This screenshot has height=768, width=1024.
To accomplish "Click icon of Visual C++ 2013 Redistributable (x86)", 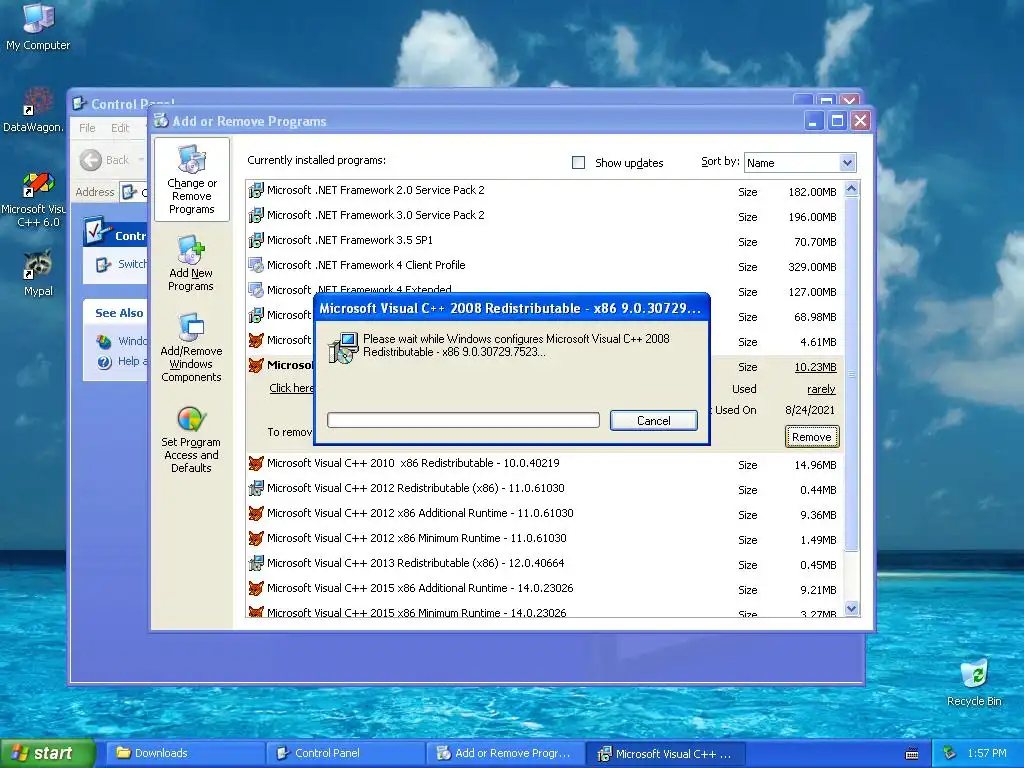I will pyautogui.click(x=256, y=563).
